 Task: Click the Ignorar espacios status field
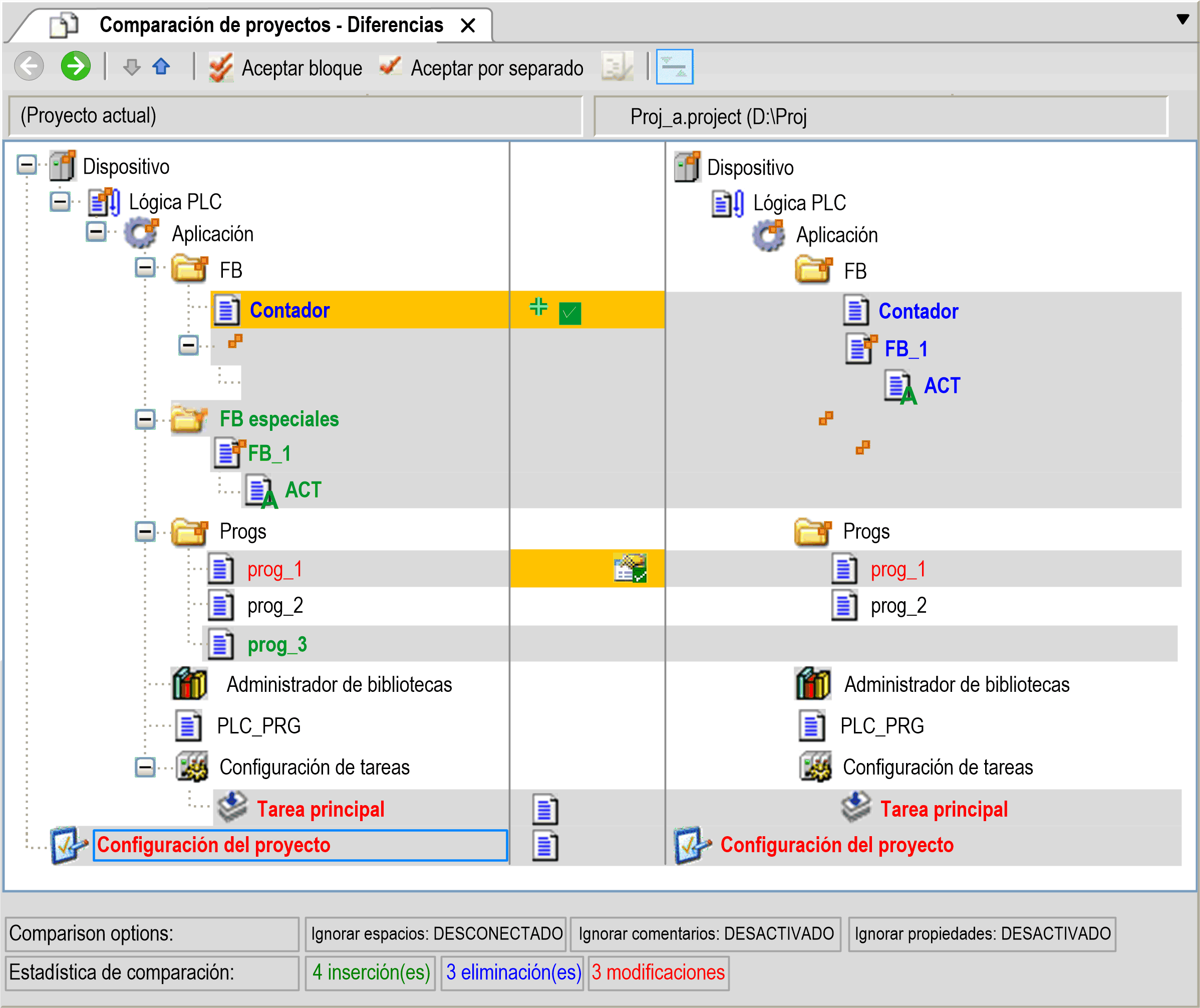click(x=435, y=934)
